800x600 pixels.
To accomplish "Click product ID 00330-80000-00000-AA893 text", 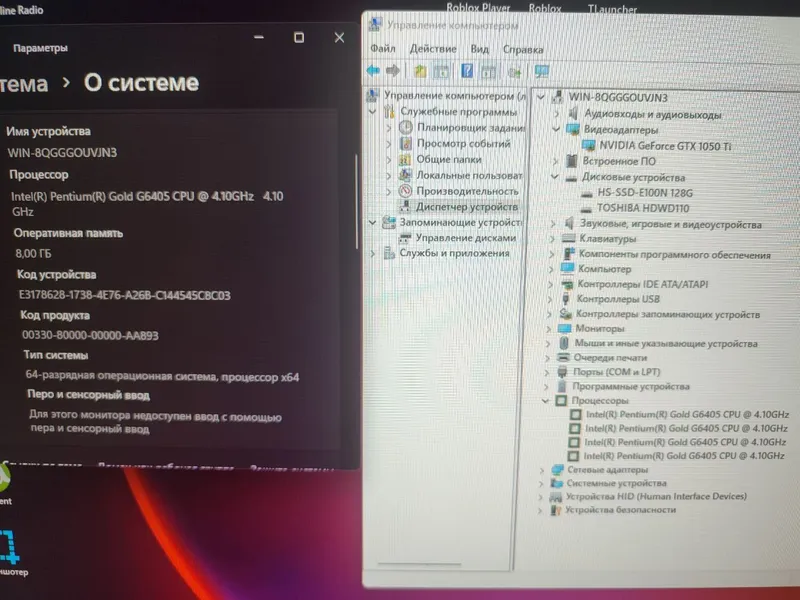I will tap(90, 335).
